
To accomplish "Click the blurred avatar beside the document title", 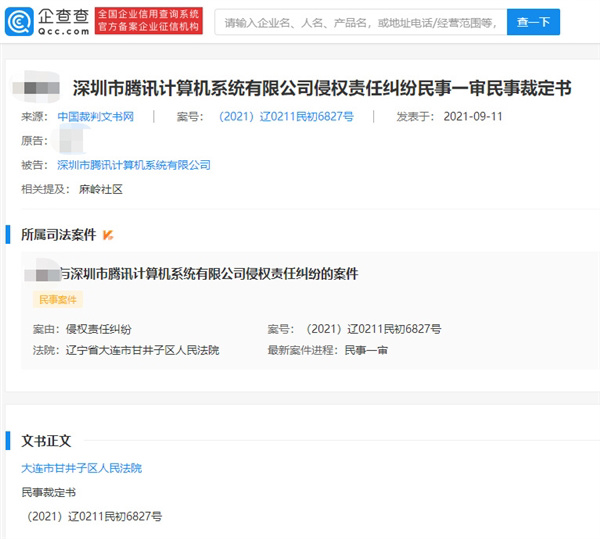I will pos(40,88).
